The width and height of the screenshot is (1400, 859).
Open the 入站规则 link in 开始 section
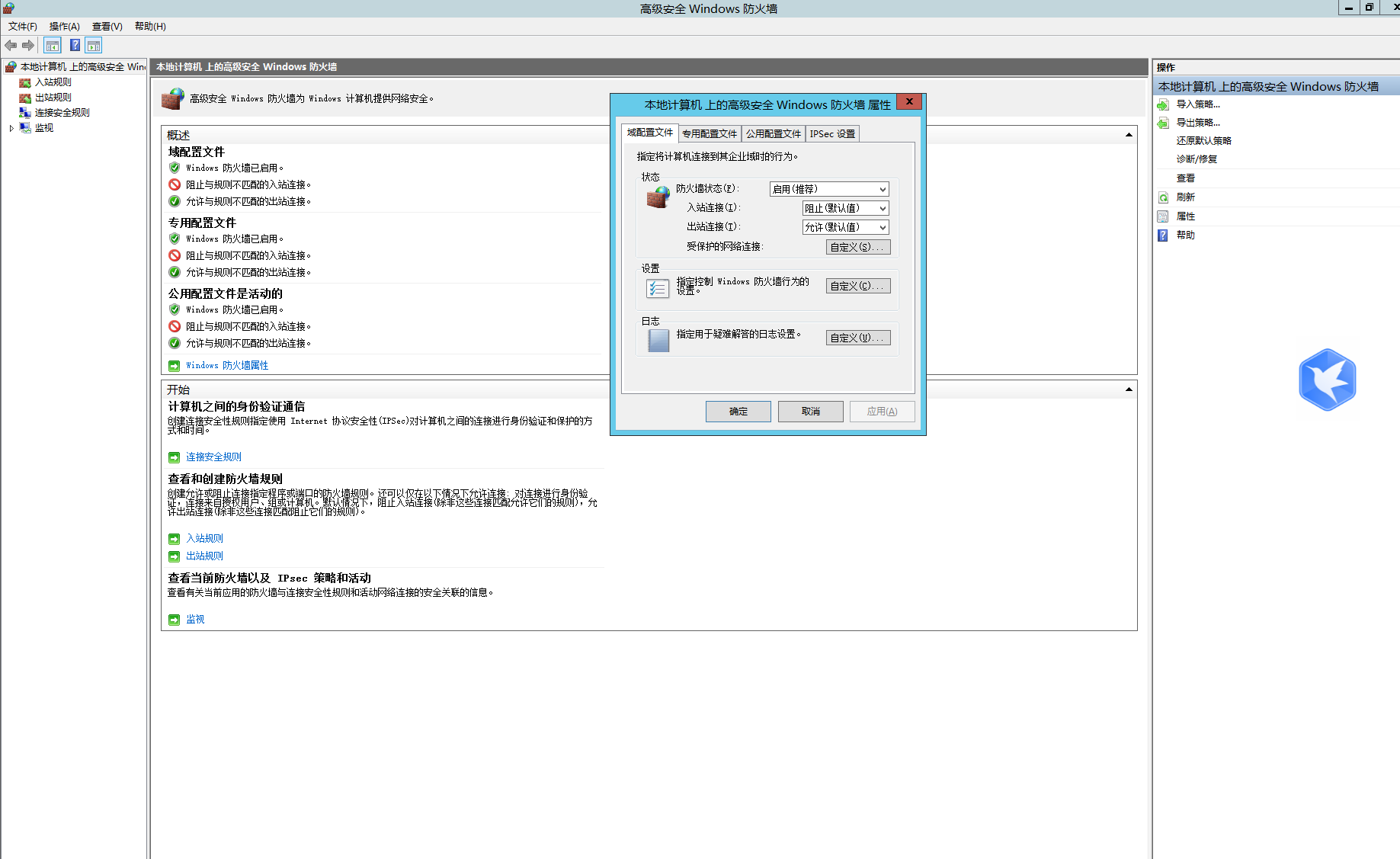coord(204,539)
